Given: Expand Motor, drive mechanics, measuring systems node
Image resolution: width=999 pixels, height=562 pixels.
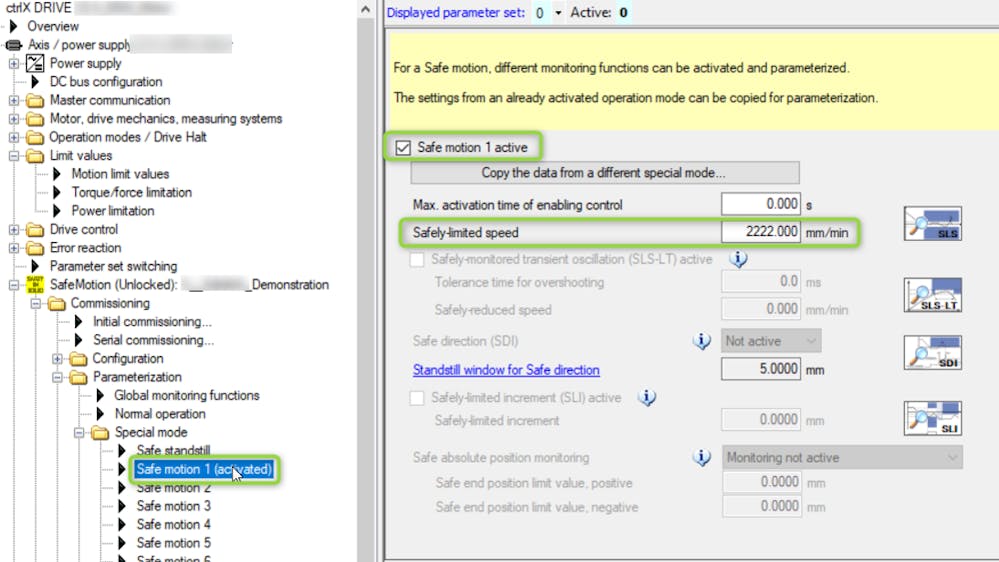Looking at the screenshot, I should pos(13,119).
